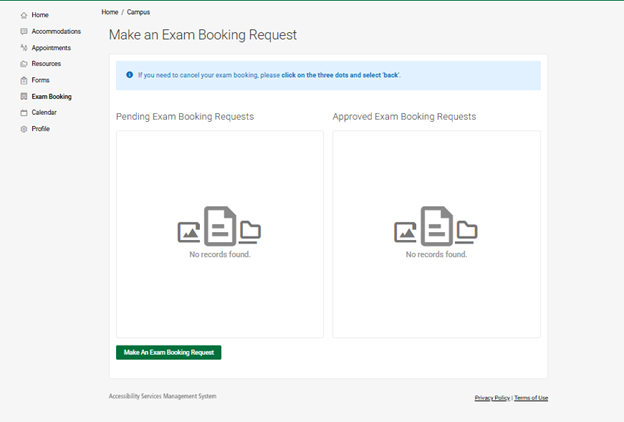Screen dimensions: 624x422
Task: Open Accommodations via its sidebar icon
Action: (24, 31)
